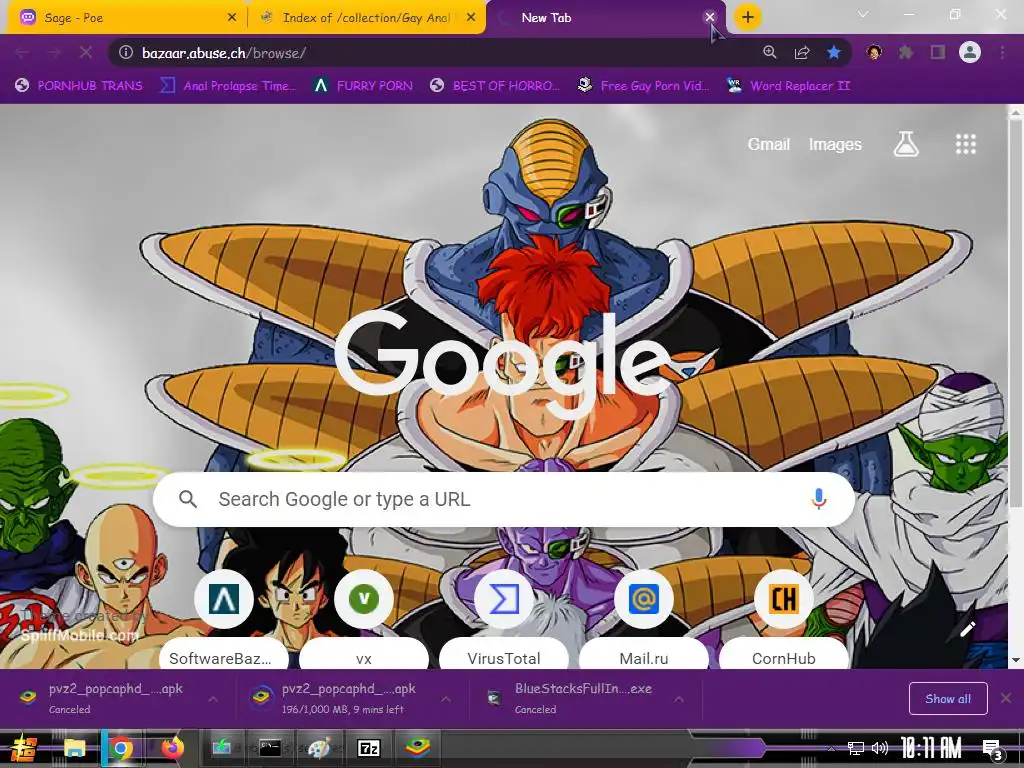Screen dimensions: 1024x768
Task: Open the Word Replacer II bookmark
Action: tap(788, 86)
